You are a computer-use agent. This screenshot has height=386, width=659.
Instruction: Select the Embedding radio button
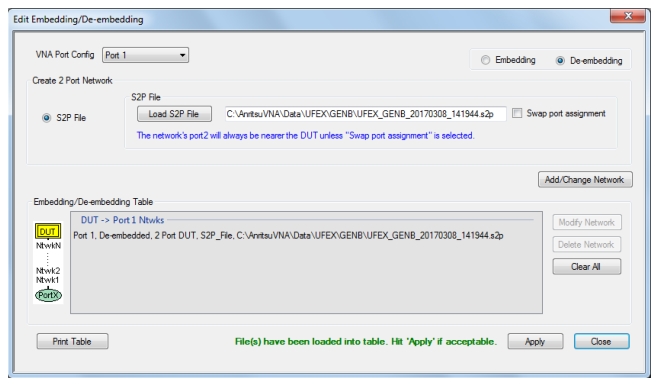point(485,60)
